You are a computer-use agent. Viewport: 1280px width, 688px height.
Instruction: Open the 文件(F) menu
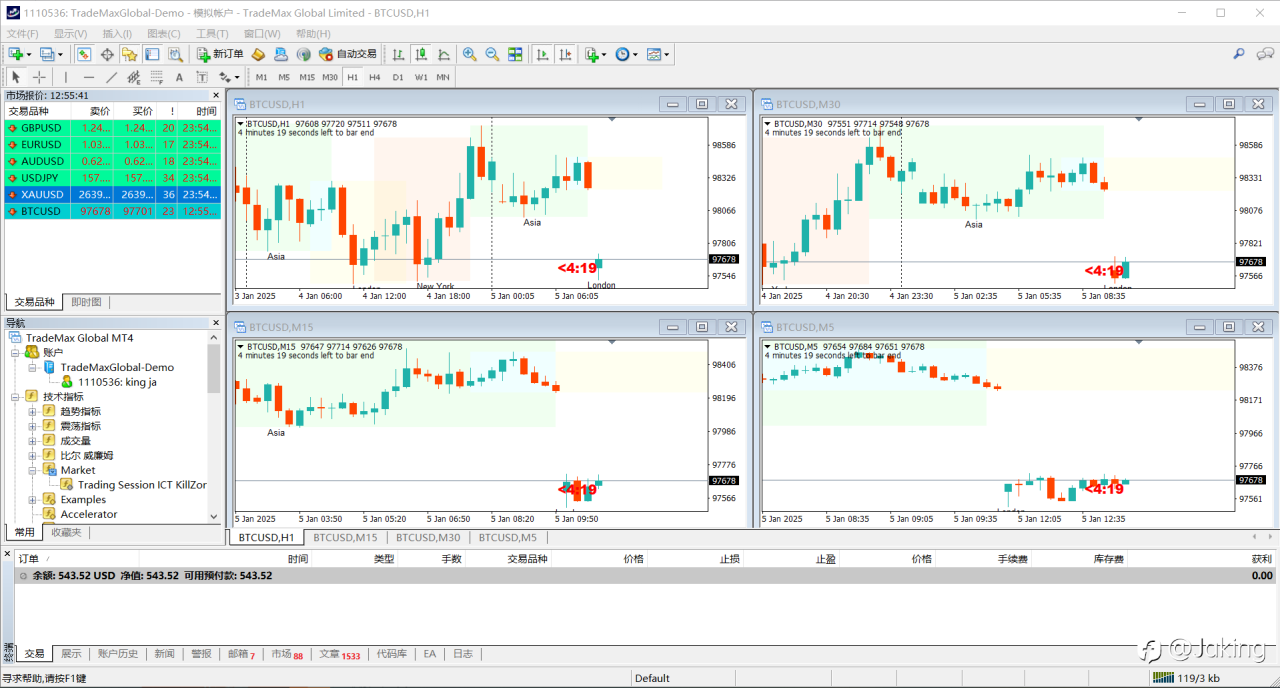coord(22,33)
